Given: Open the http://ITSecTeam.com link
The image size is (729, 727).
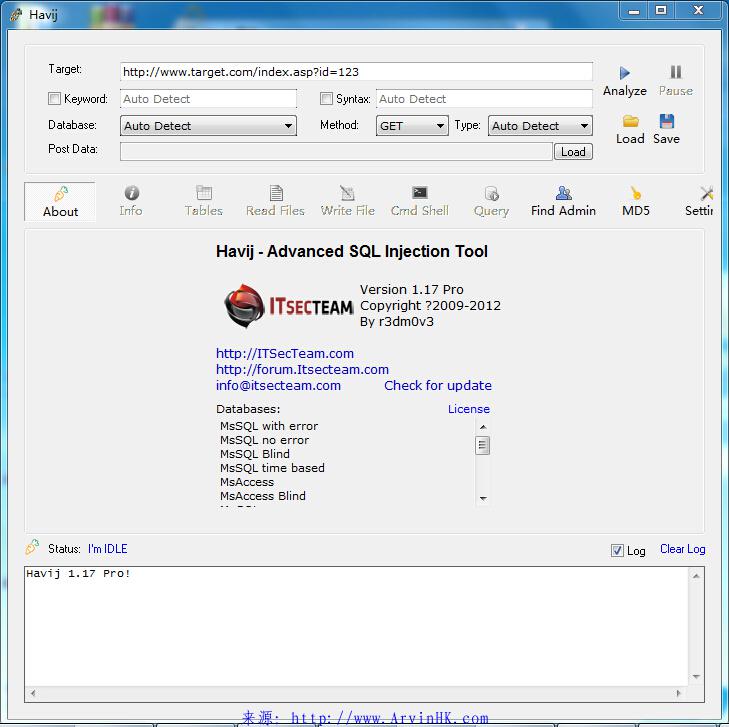Looking at the screenshot, I should point(285,353).
